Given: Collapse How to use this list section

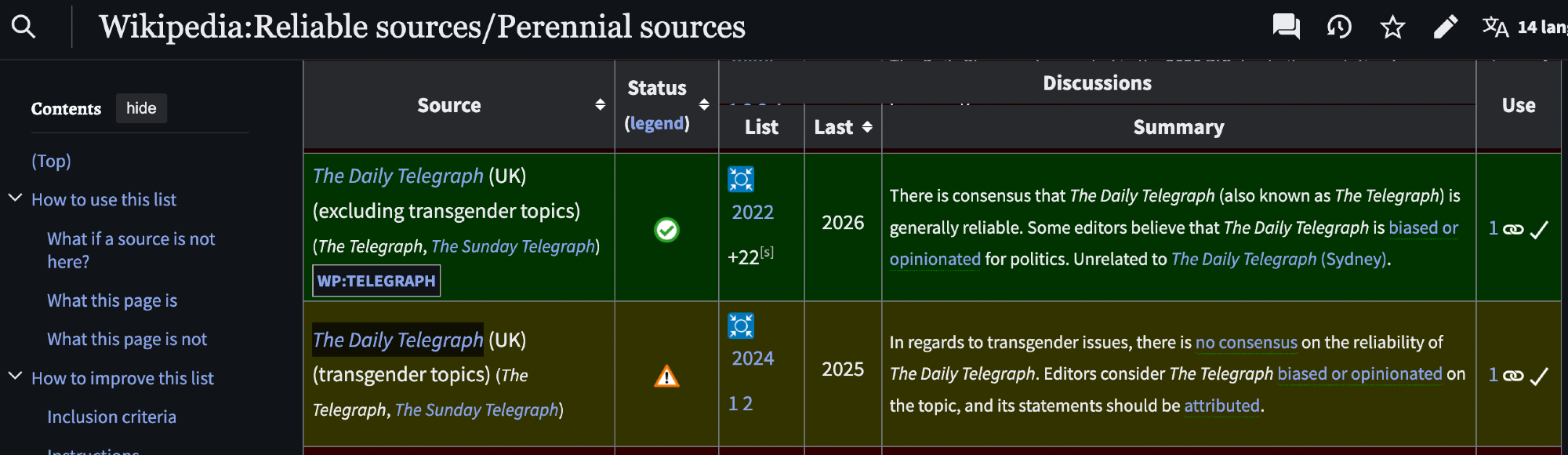Looking at the screenshot, I should pyautogui.click(x=15, y=198).
